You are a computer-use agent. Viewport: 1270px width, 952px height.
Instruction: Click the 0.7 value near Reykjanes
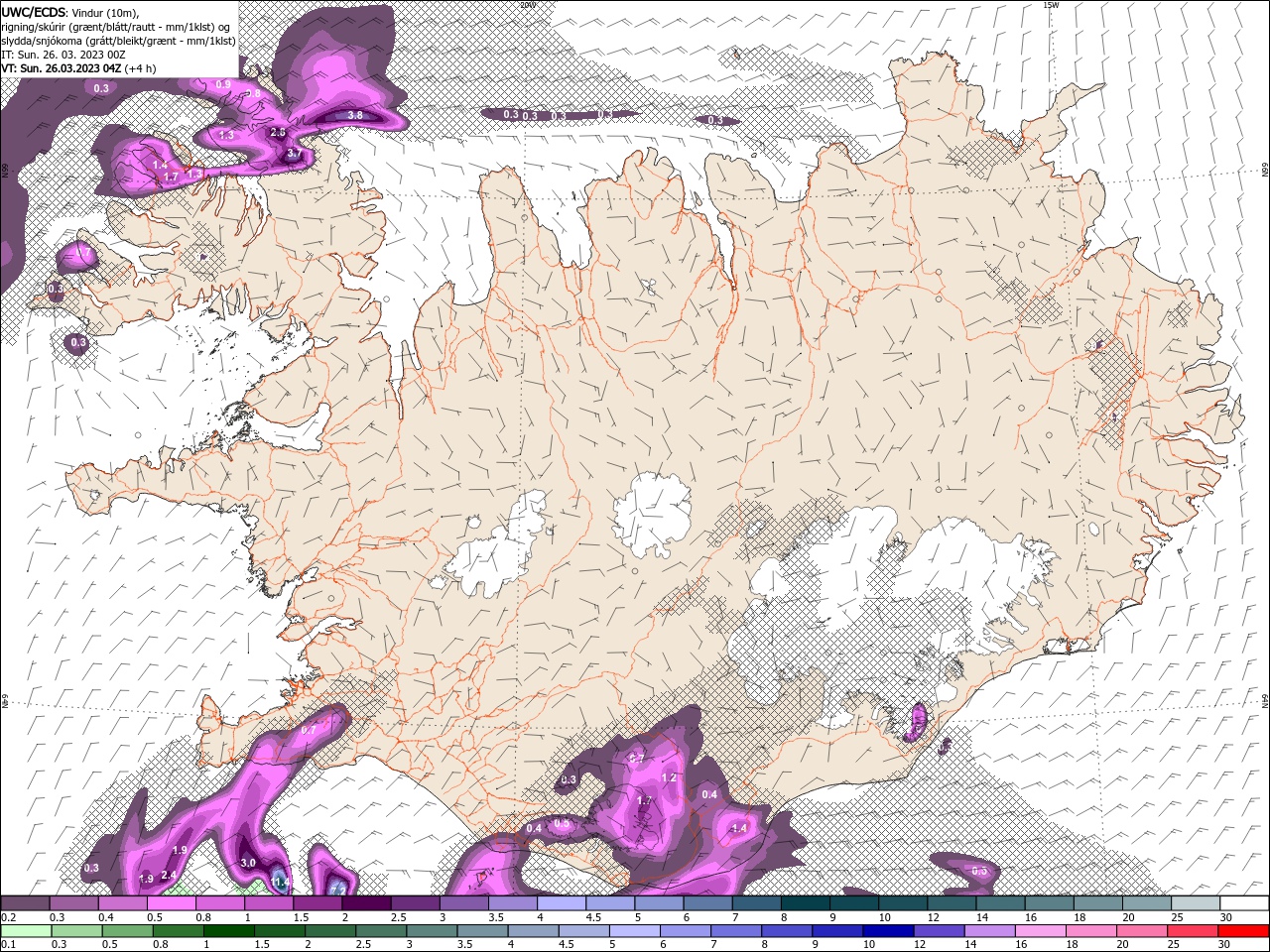308,729
